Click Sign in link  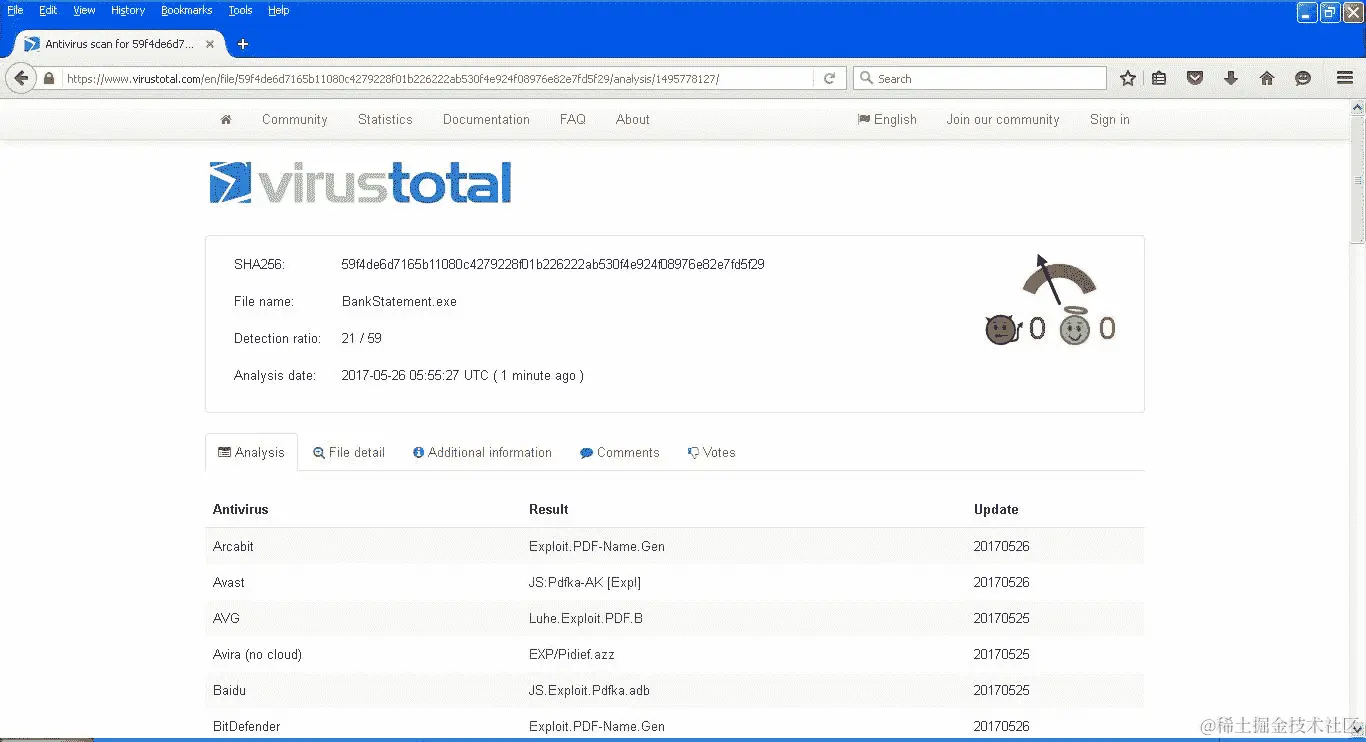(x=1110, y=119)
